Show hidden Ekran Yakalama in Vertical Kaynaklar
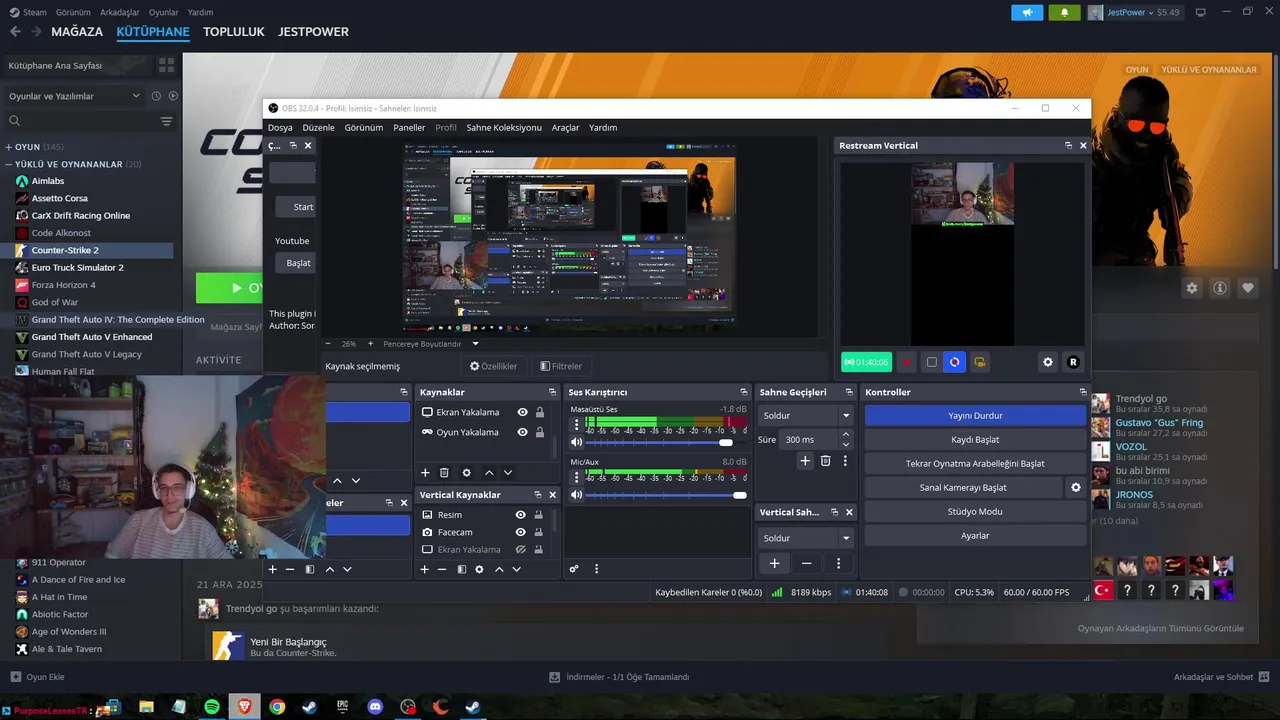Screen dimensions: 1280x720 pos(520,550)
